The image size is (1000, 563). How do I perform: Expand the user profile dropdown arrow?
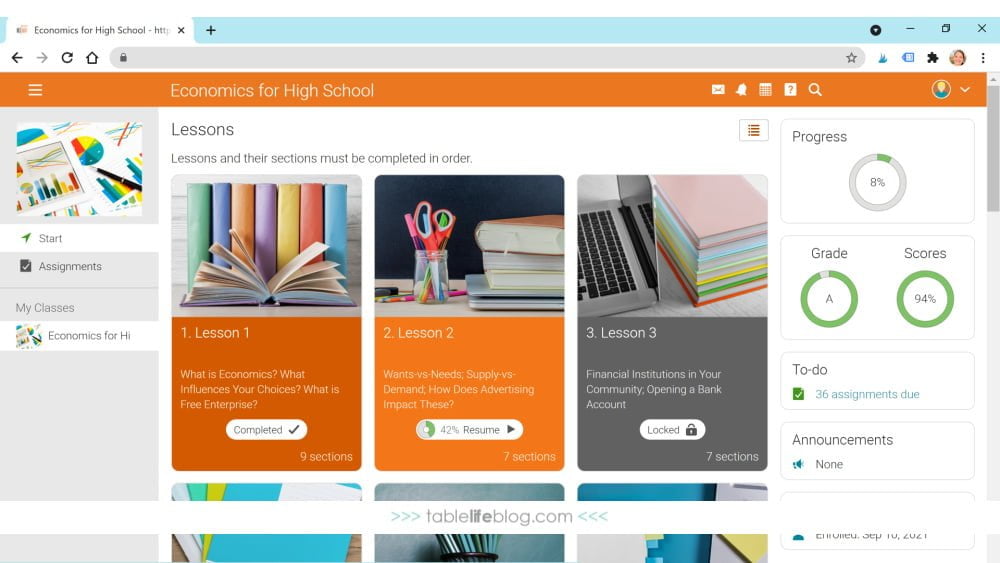[x=965, y=90]
